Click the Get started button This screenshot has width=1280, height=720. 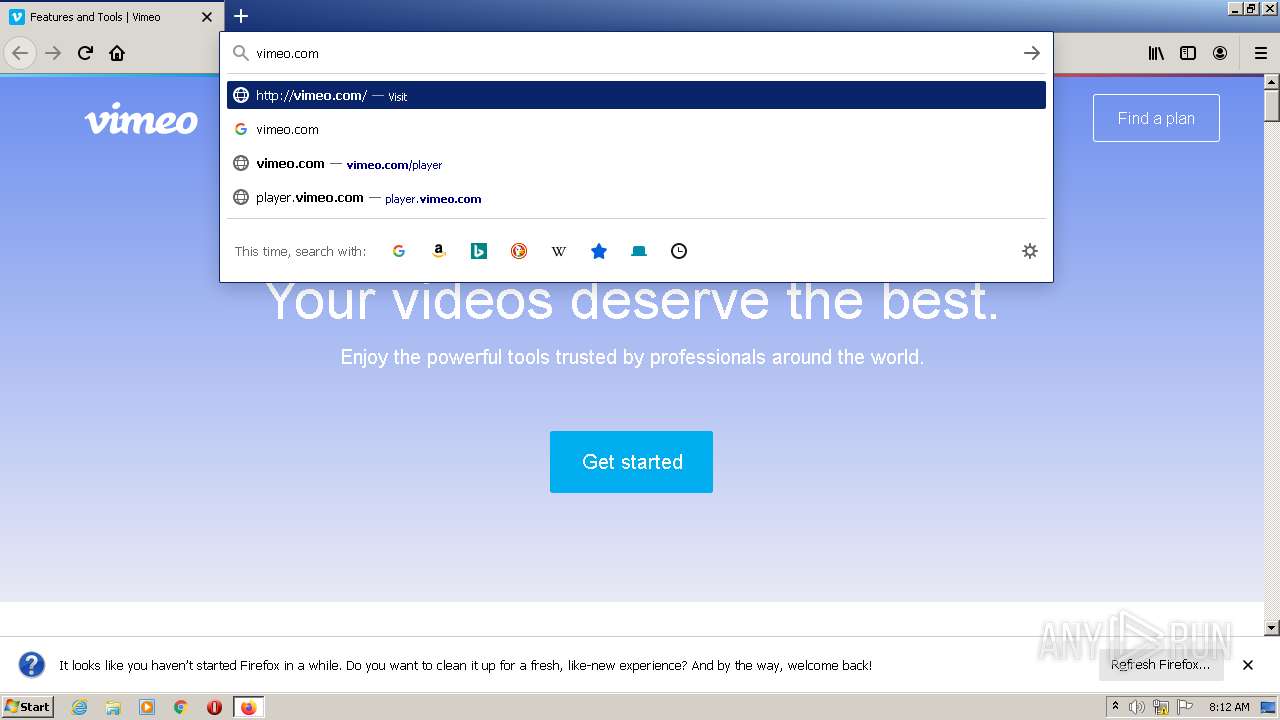click(x=631, y=462)
